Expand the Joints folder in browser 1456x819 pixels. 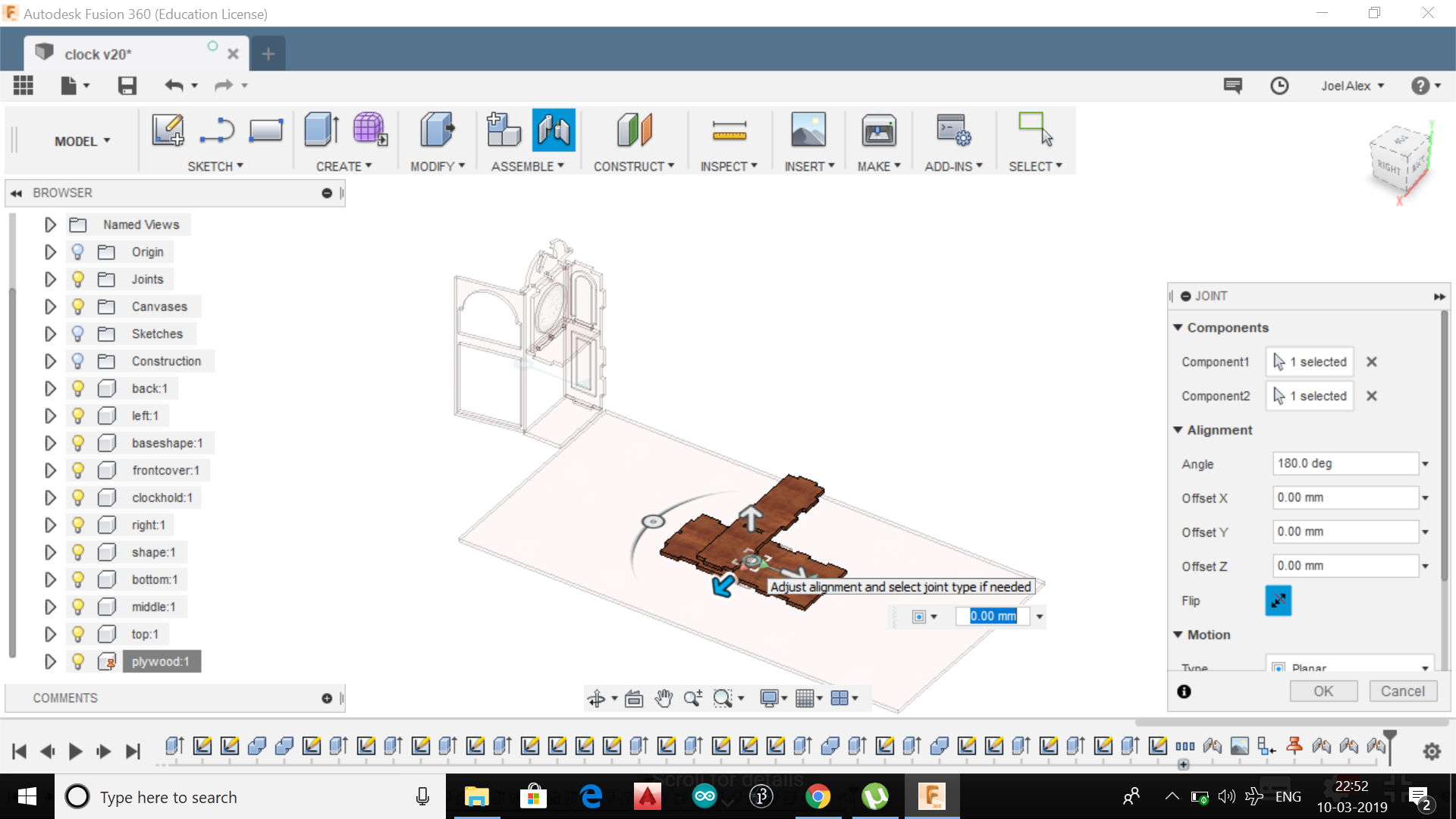(50, 279)
